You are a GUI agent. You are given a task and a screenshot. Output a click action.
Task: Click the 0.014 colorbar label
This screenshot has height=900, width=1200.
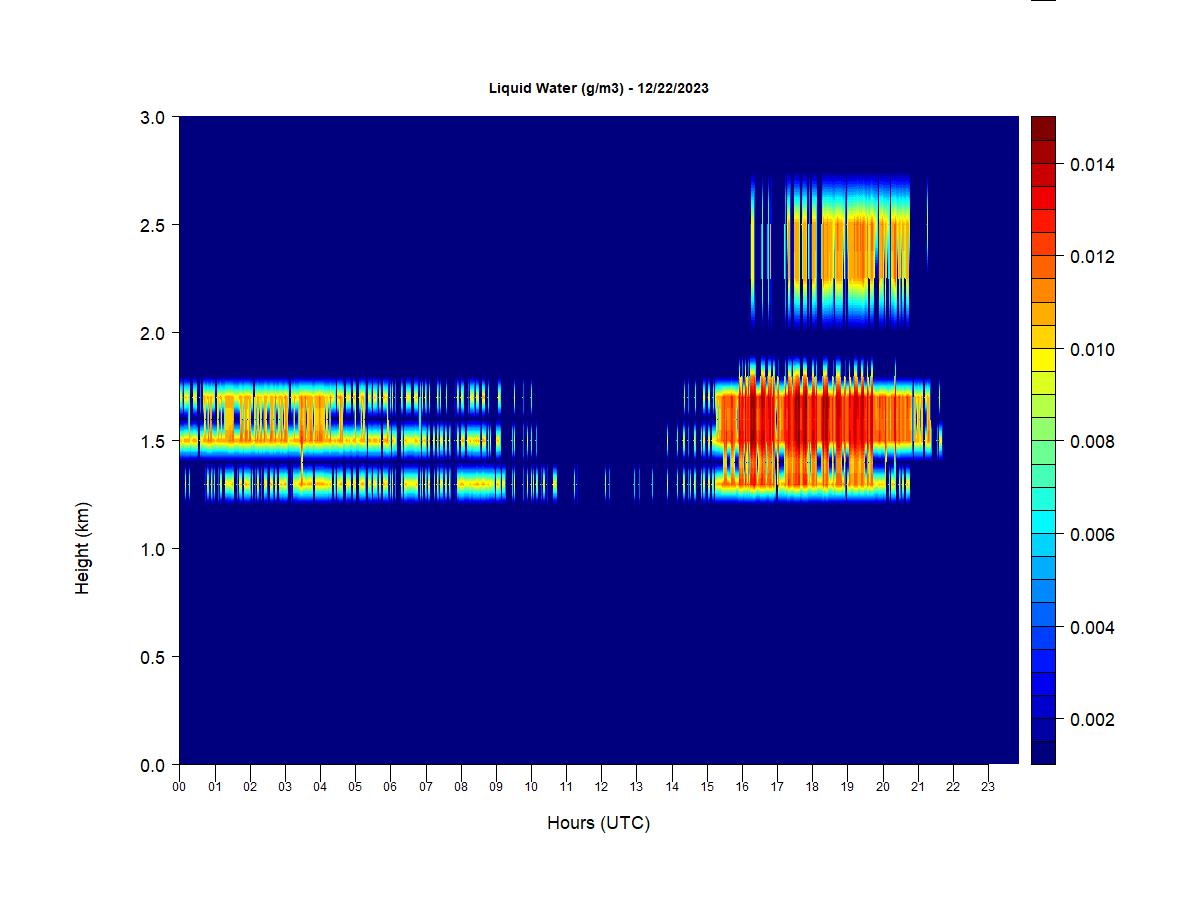click(1090, 164)
